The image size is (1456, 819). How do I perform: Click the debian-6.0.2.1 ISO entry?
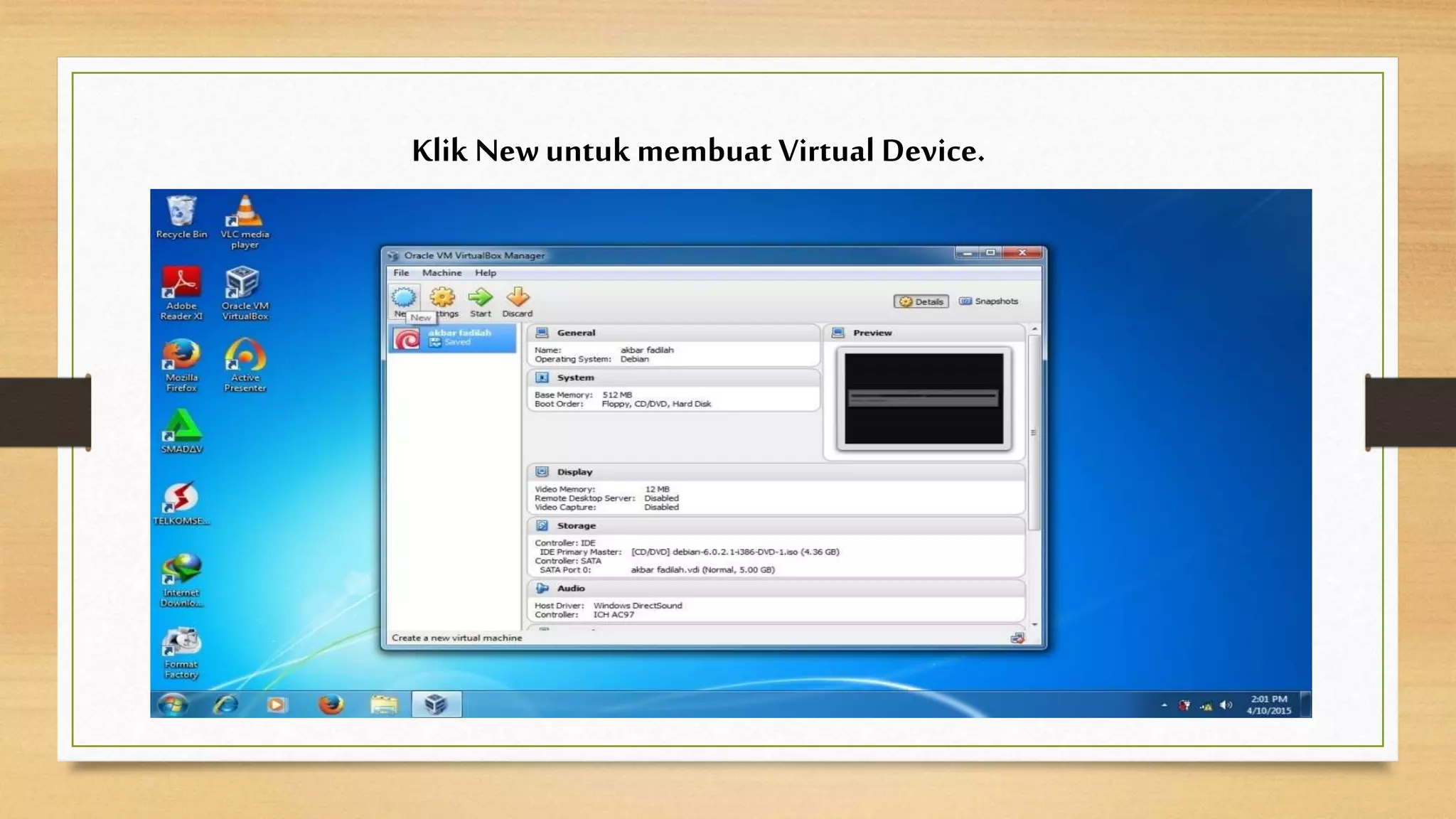(x=735, y=552)
